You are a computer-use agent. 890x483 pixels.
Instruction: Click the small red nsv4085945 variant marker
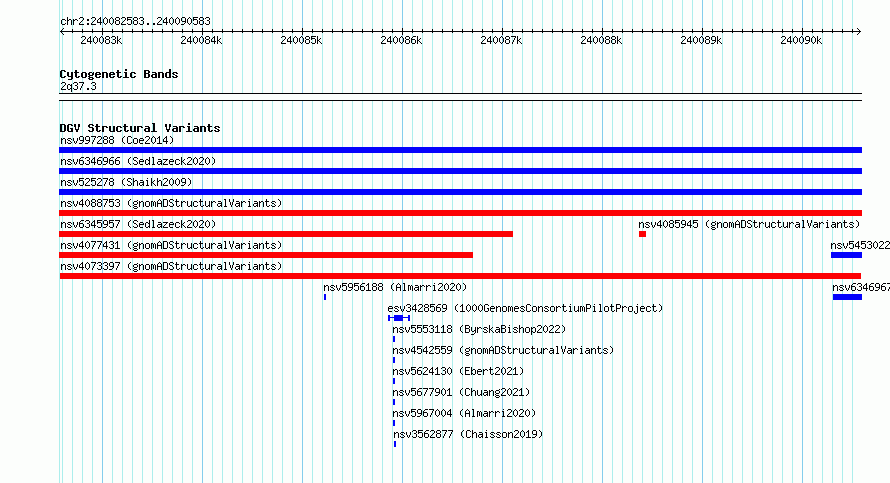(x=642, y=234)
